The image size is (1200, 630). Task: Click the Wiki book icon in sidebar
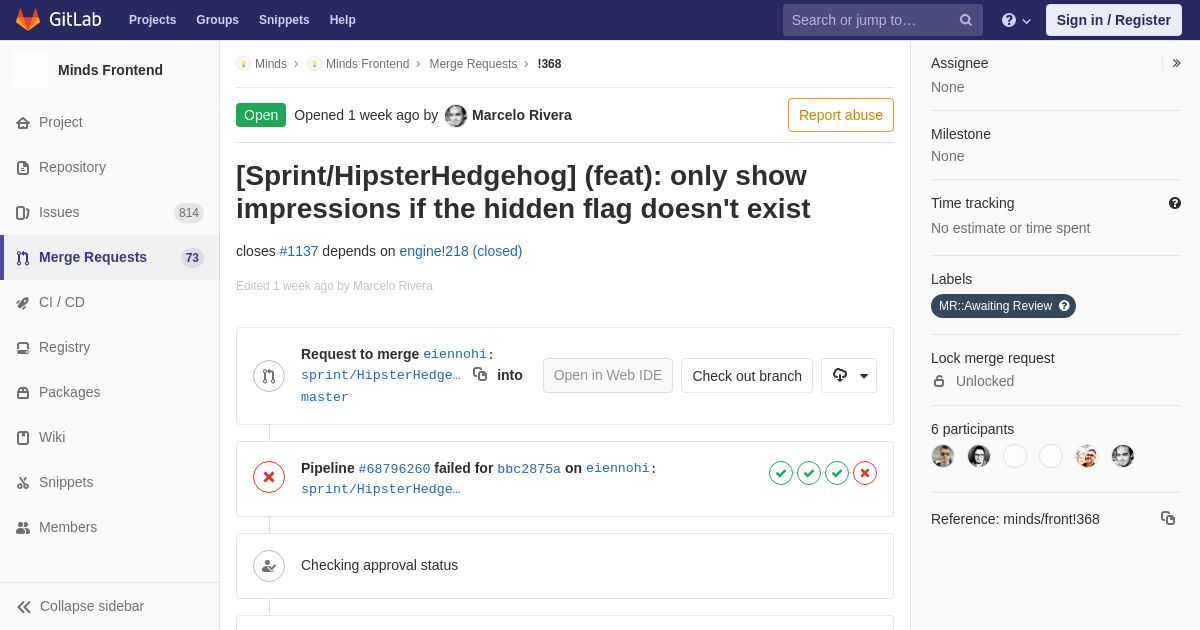[23, 437]
